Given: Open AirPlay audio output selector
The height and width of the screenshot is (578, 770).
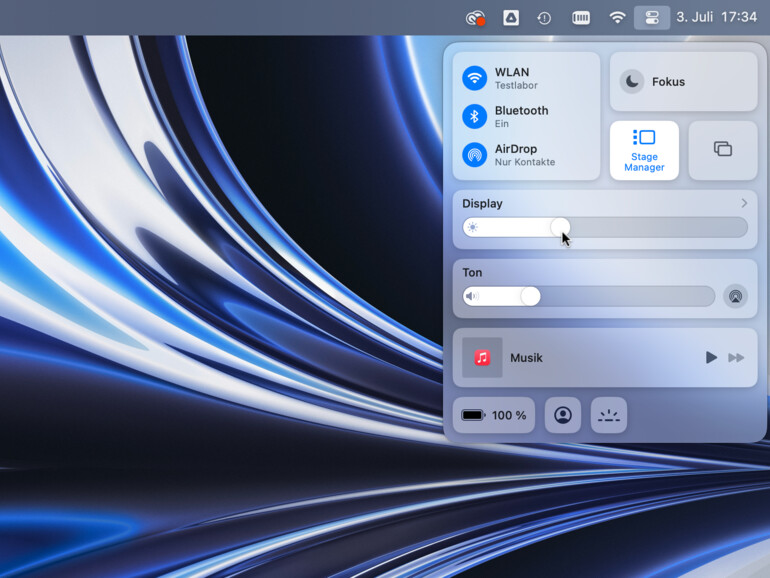Looking at the screenshot, I should (735, 296).
